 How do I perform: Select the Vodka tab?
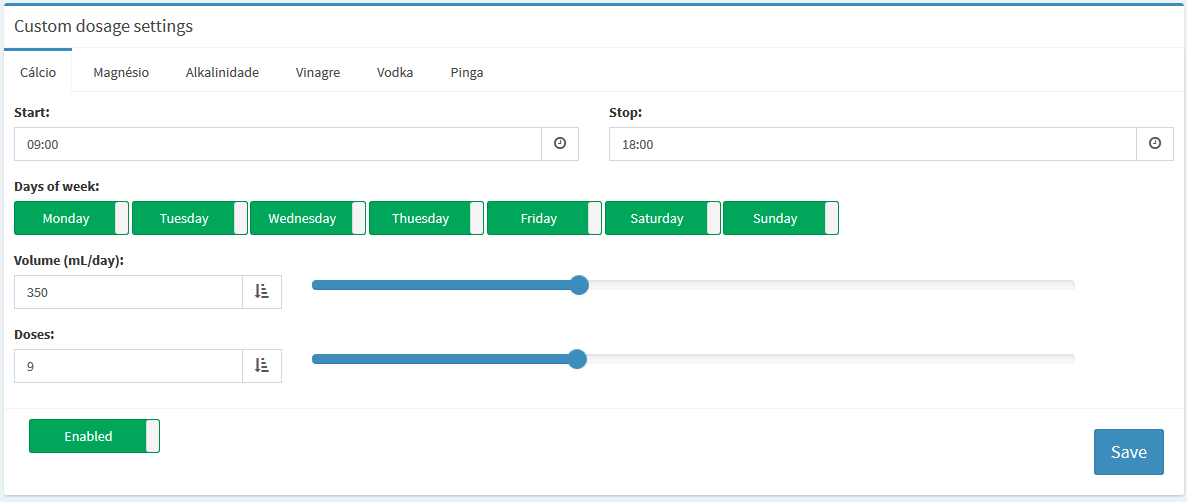(395, 72)
